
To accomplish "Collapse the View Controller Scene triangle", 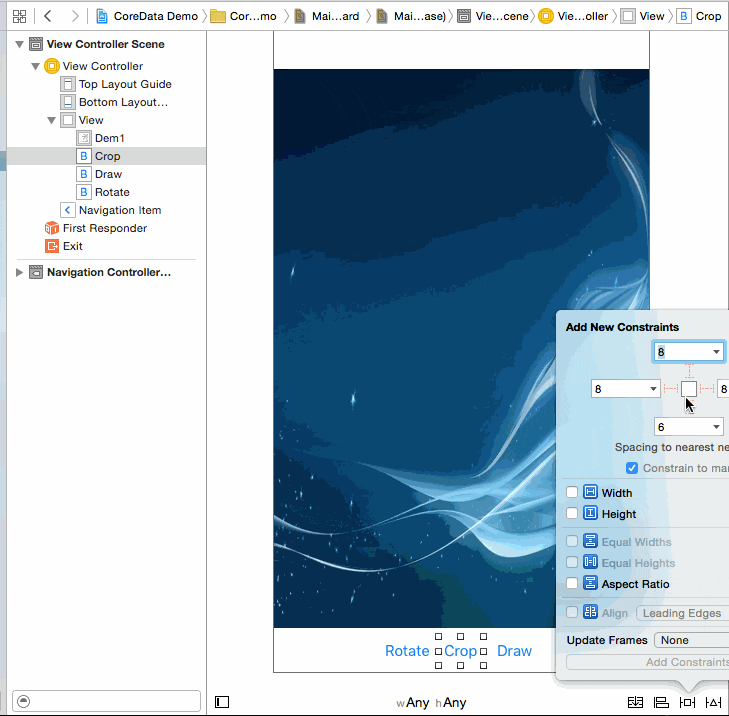I will [20, 44].
